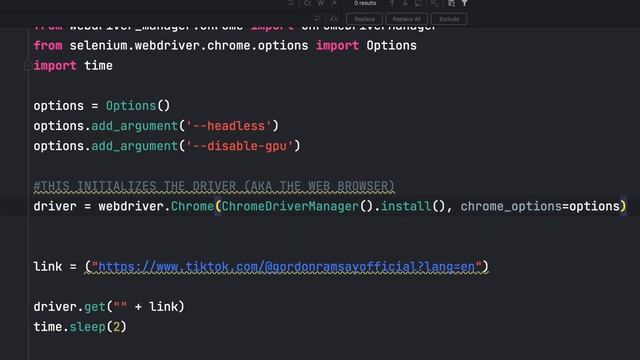Image resolution: width=640 pixels, height=360 pixels.
Task: Click 'time.sleep(2)' line
Action: pos(80,327)
